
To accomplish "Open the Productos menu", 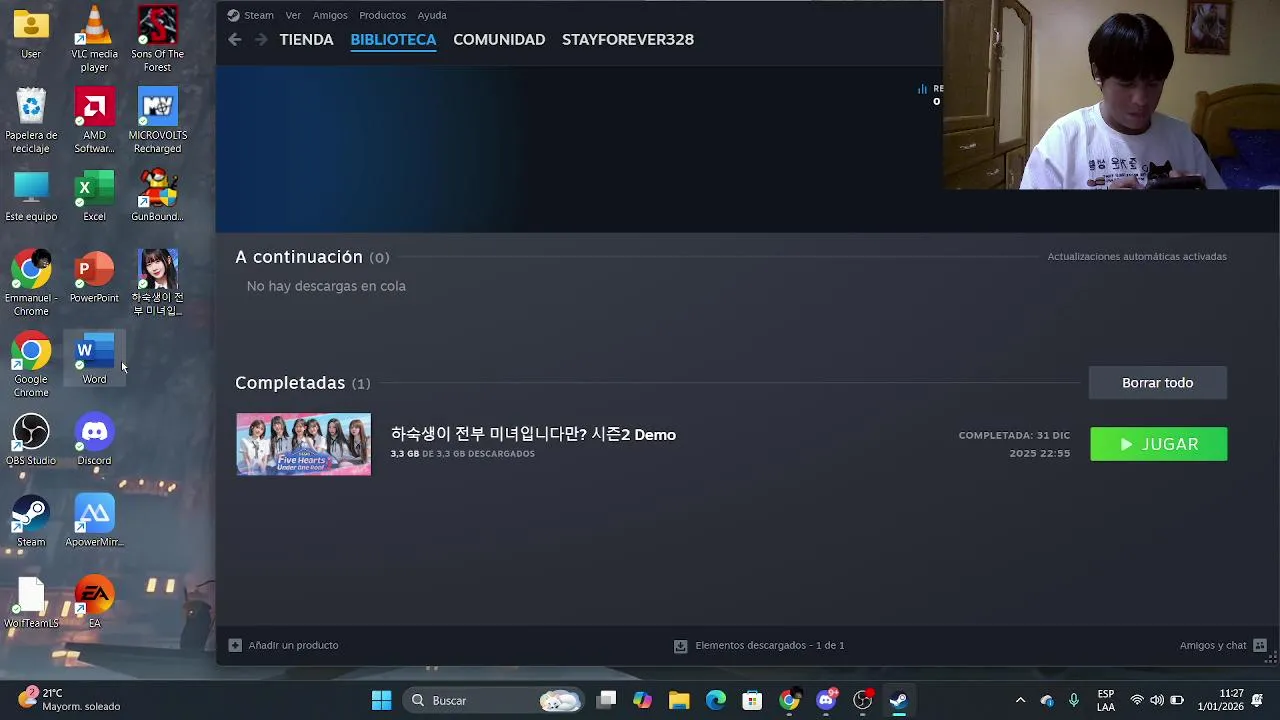I will [382, 15].
